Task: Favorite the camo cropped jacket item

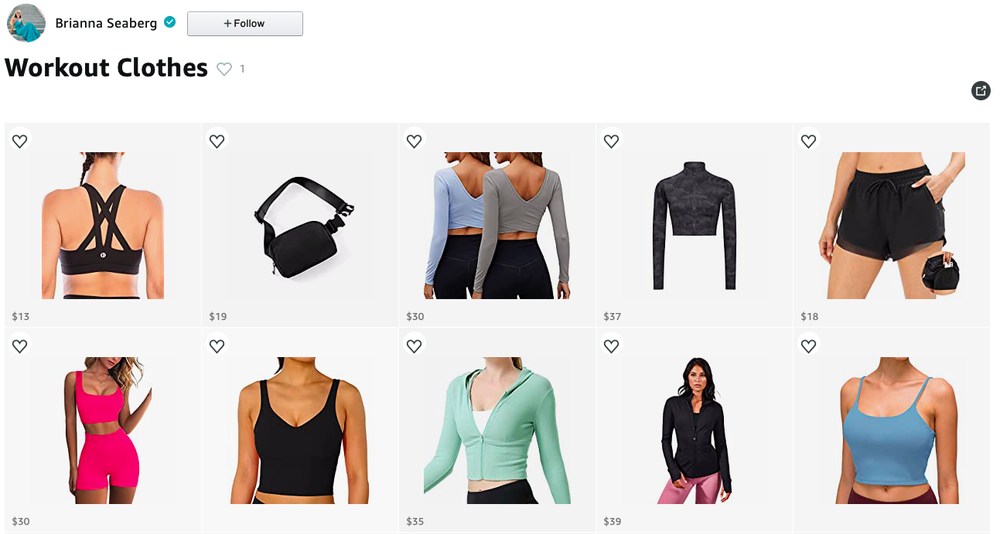Action: (x=611, y=141)
